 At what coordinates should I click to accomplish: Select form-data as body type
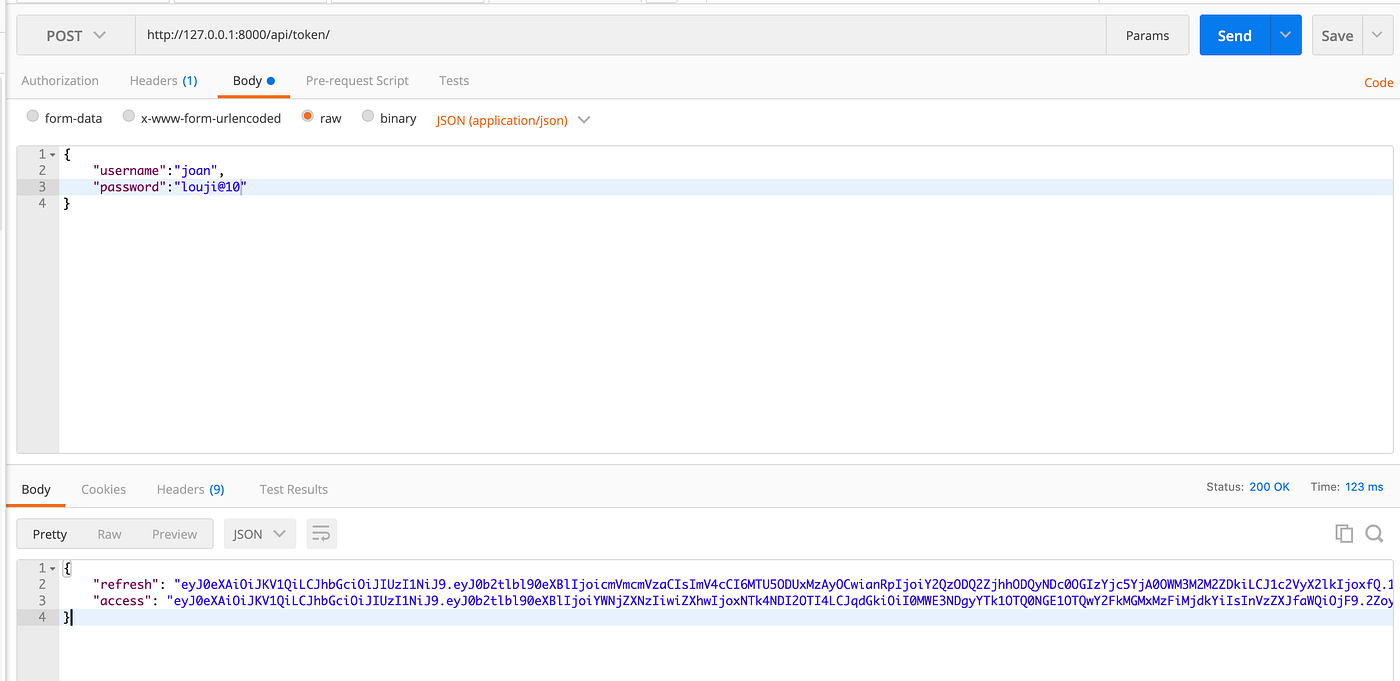tap(31, 116)
